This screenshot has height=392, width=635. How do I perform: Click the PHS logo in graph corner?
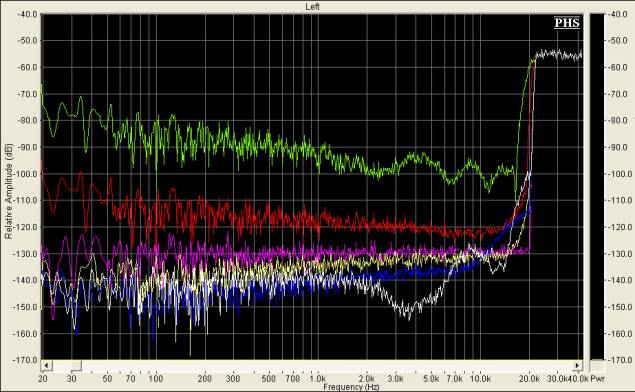(x=567, y=23)
